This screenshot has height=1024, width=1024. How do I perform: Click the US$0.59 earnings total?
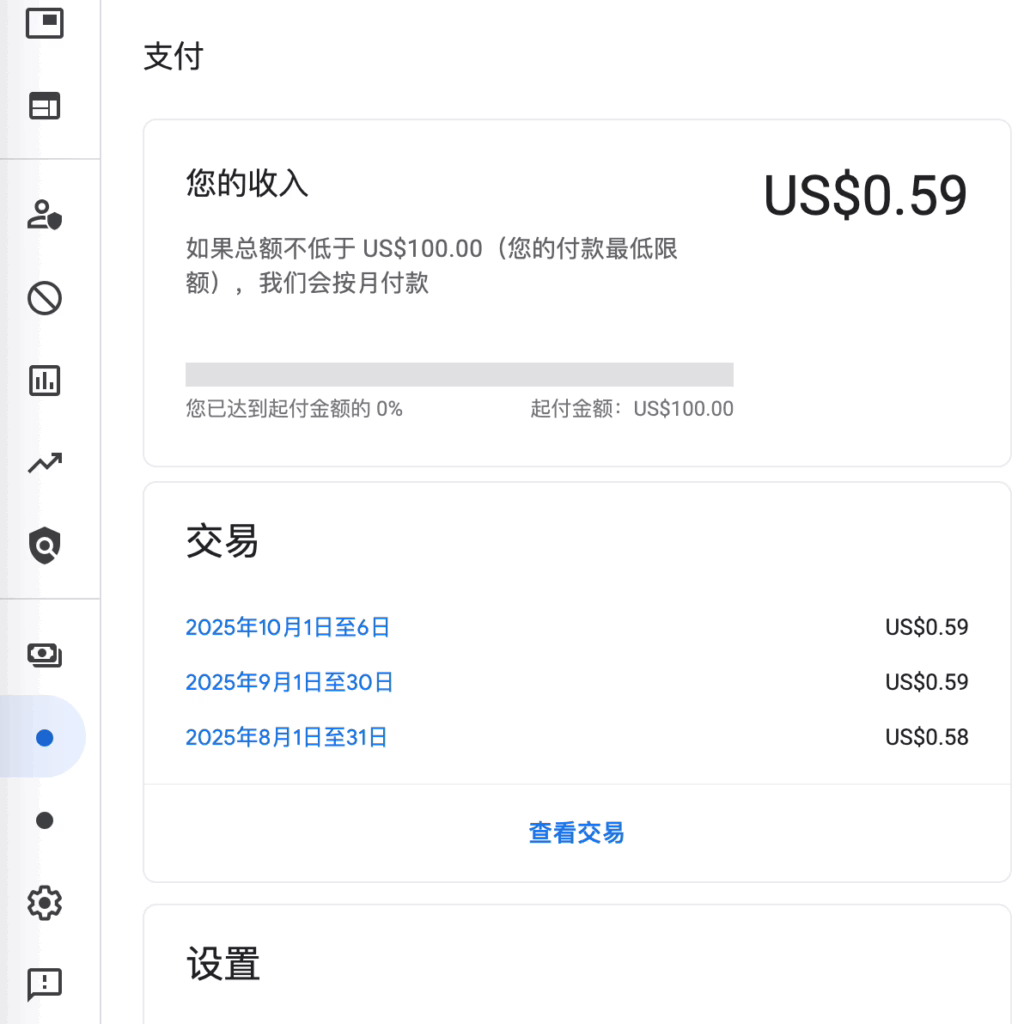click(865, 195)
